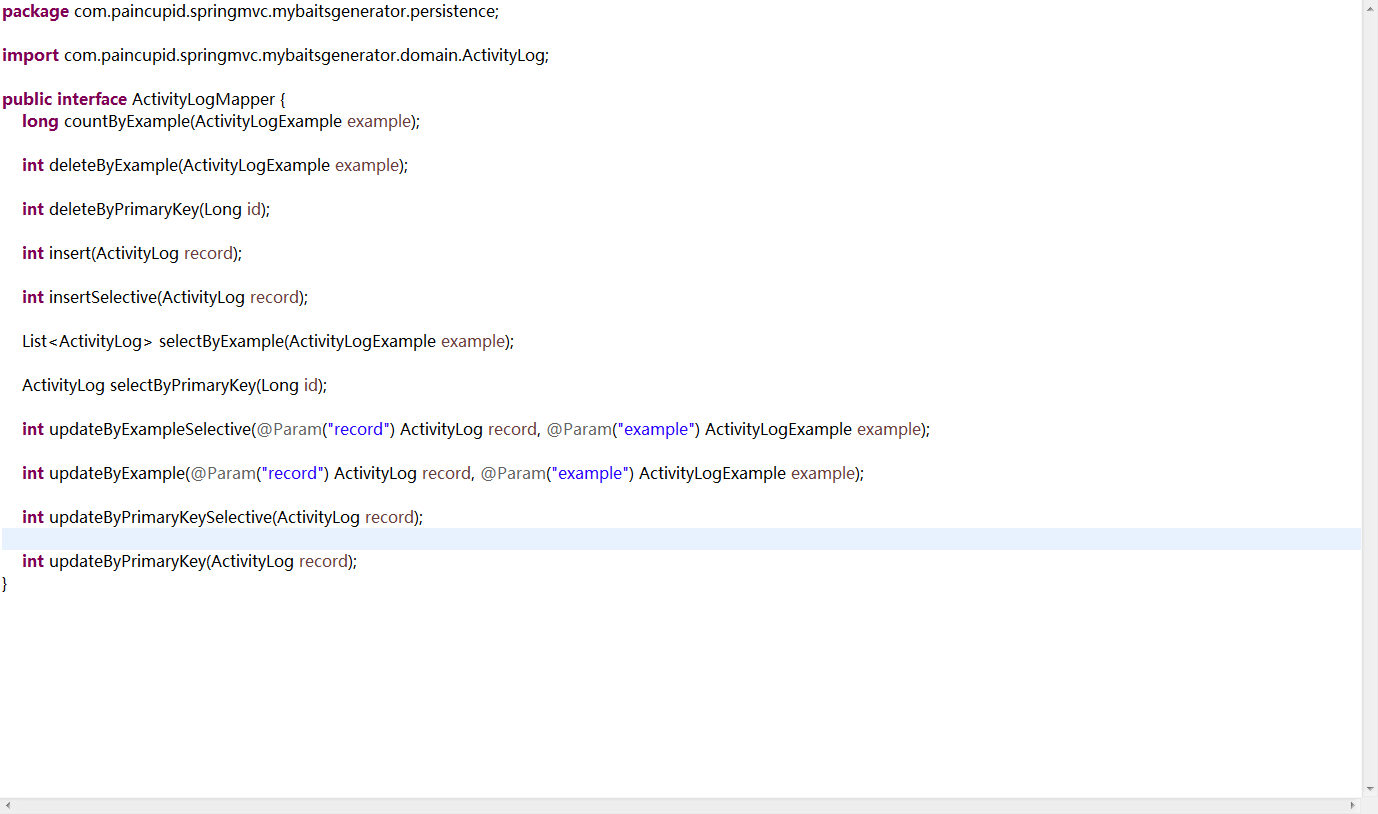
Task: Click the horizontal scrollbar's left arrow
Action: coord(7,806)
